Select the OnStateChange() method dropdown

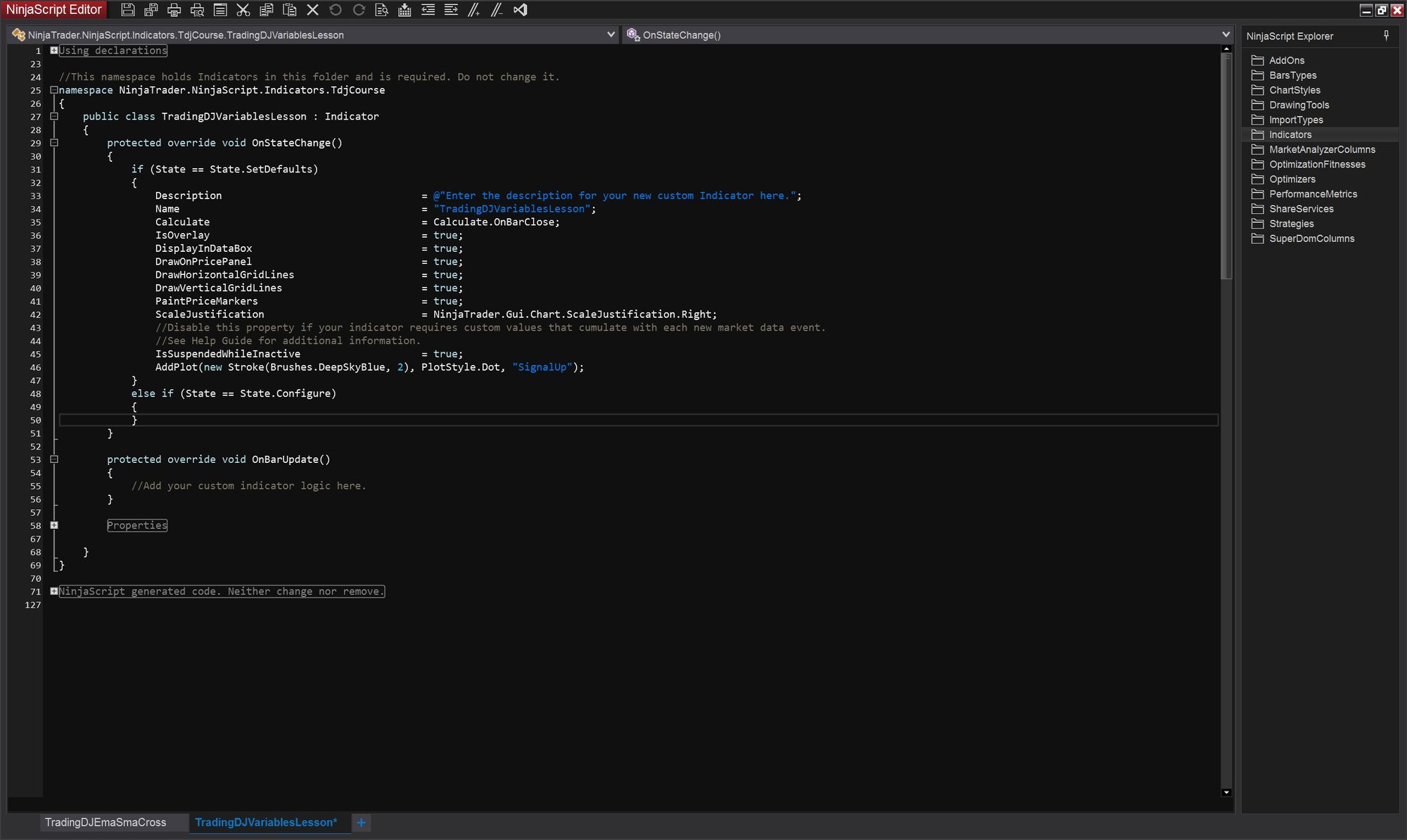[x=928, y=34]
